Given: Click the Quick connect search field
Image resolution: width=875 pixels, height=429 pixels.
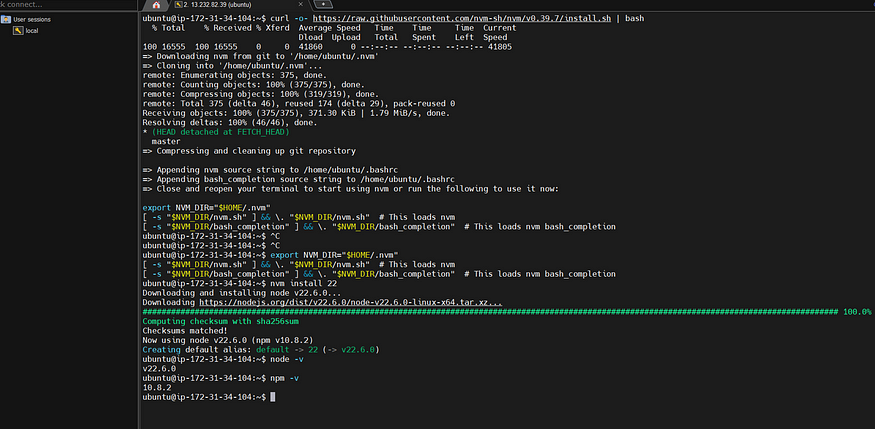Looking at the screenshot, I should tap(68, 4).
